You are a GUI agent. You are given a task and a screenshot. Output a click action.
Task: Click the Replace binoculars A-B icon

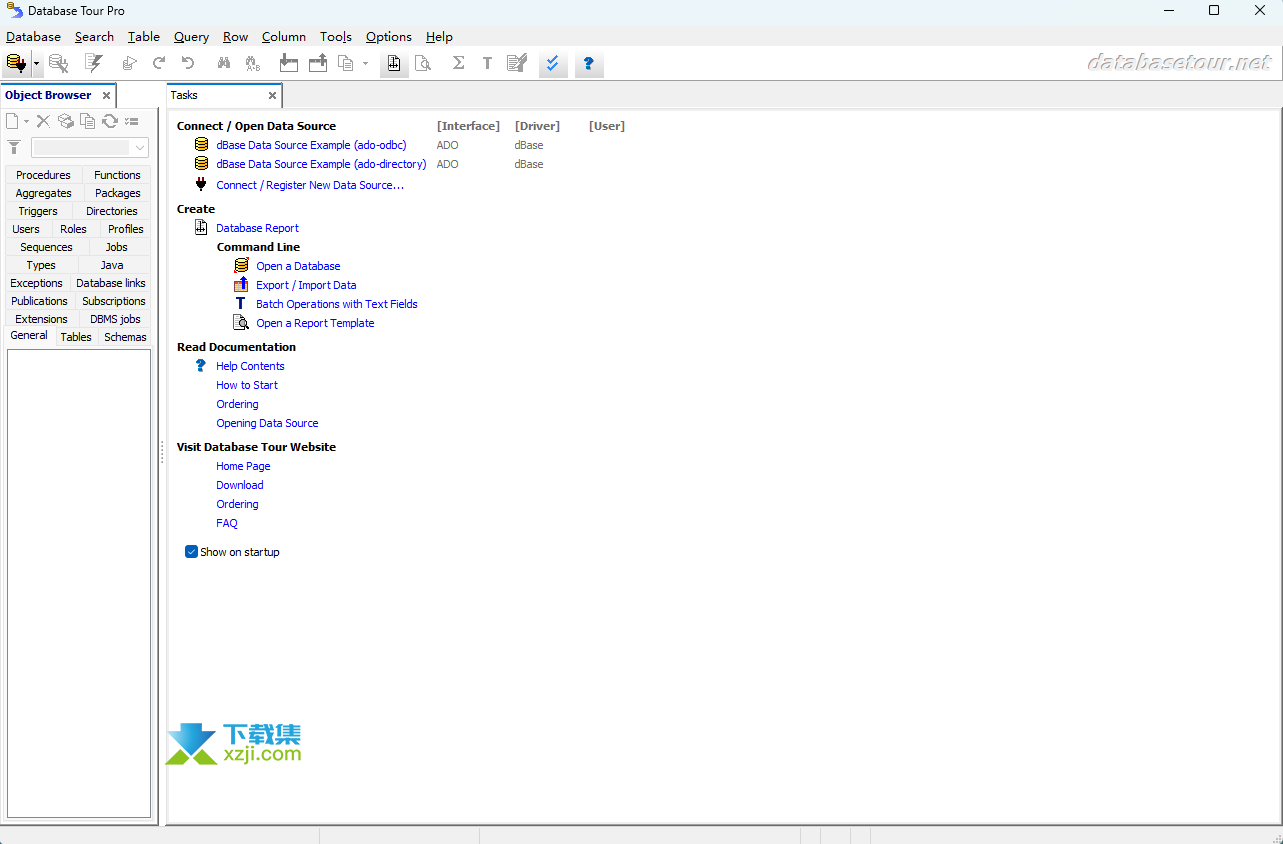[253, 64]
